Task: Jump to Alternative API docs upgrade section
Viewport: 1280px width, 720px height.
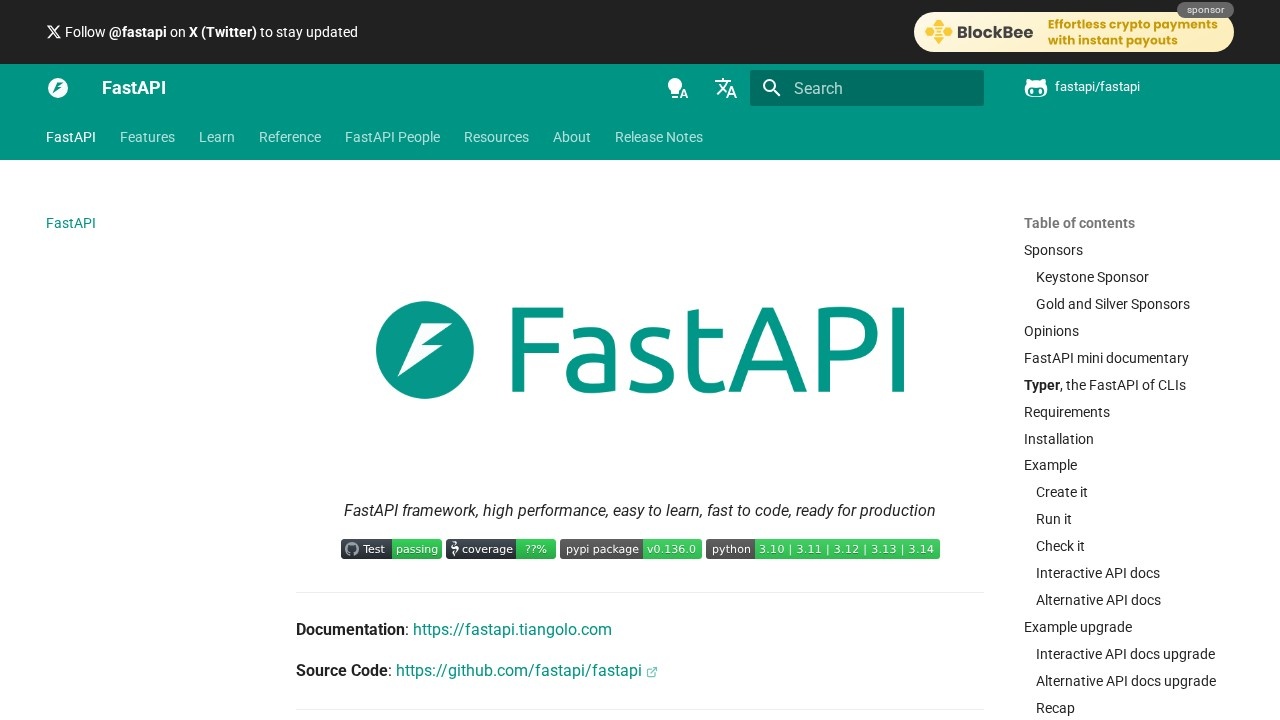Action: click(x=1126, y=681)
